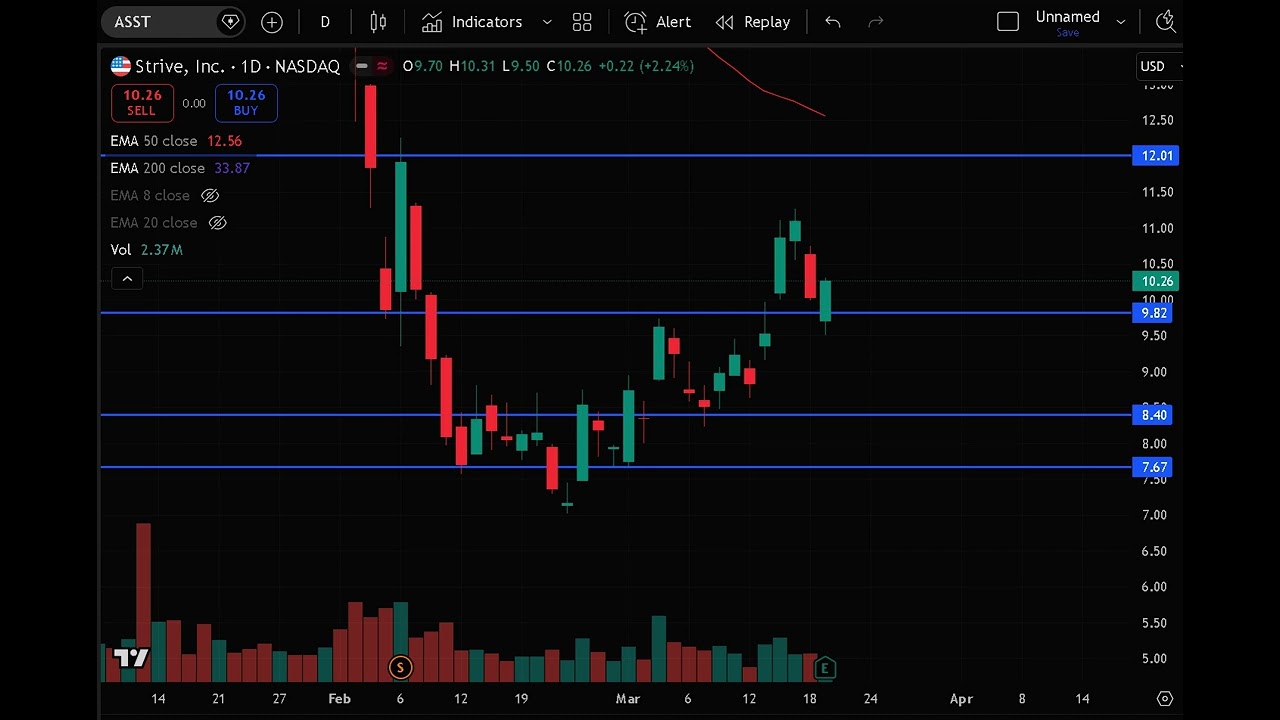This screenshot has width=1280, height=720.
Task: Click the 12.50 price scale label
Action: click(1159, 120)
